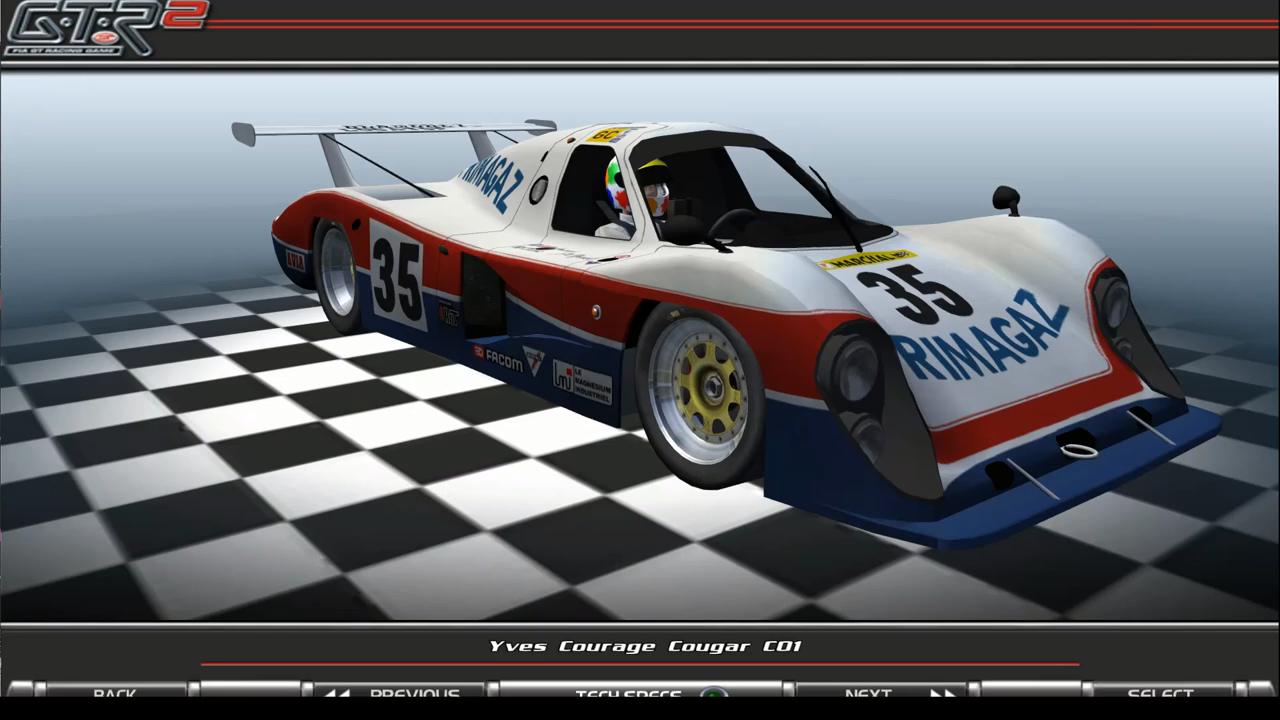Image resolution: width=1280 pixels, height=720 pixels.
Task: Click the number 35 door panel
Action: tap(397, 274)
